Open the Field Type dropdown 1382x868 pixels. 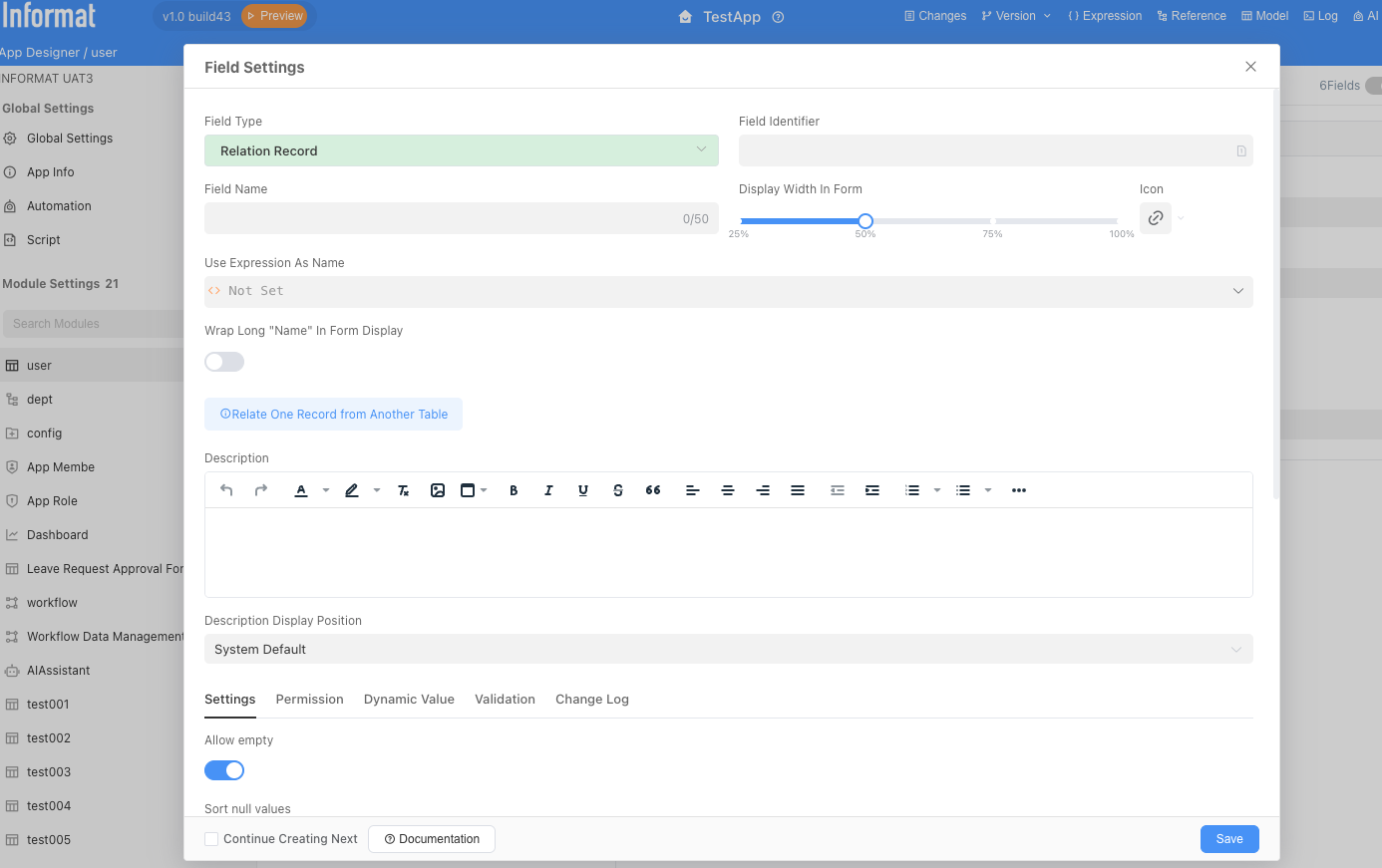point(461,150)
